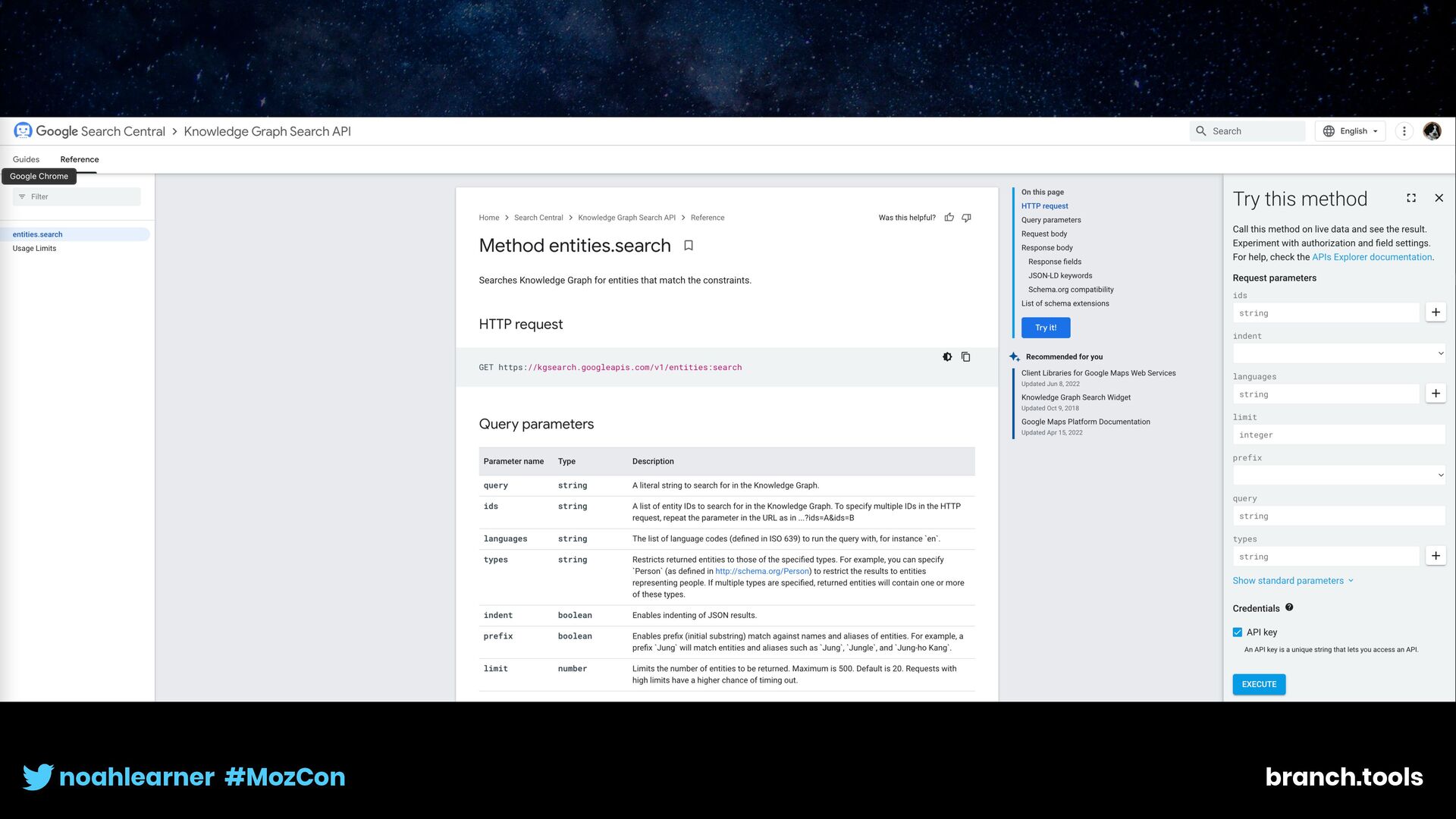This screenshot has width=1456, height=819.
Task: Go to Home breadcrumb
Action: 489,218
